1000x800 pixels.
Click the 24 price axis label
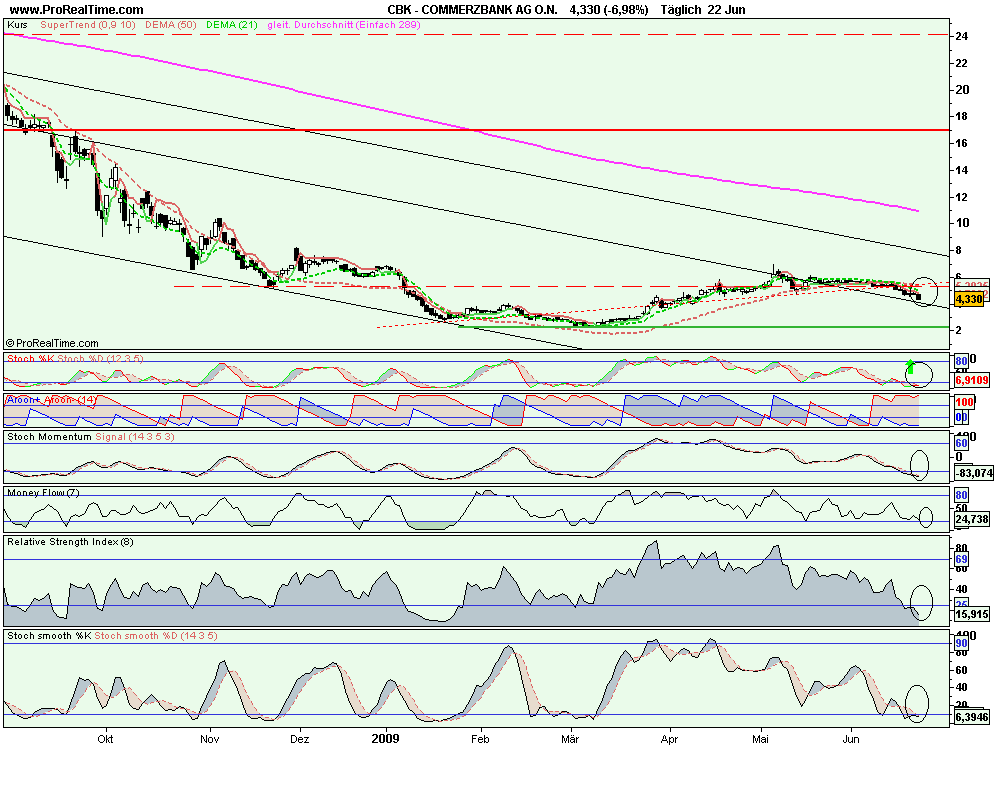pyautogui.click(x=962, y=36)
